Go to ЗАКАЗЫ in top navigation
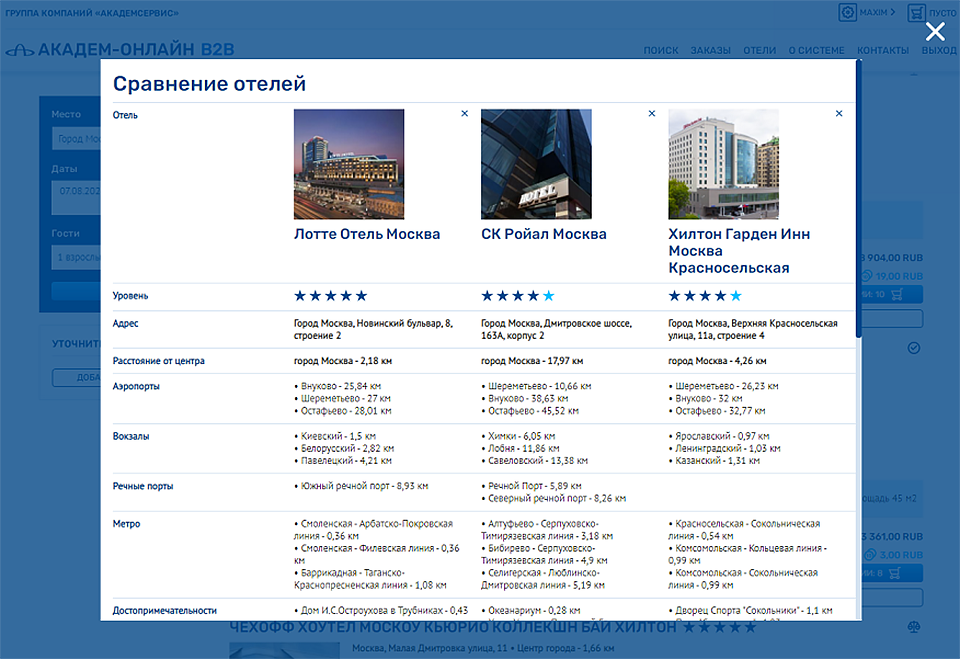 pos(710,50)
